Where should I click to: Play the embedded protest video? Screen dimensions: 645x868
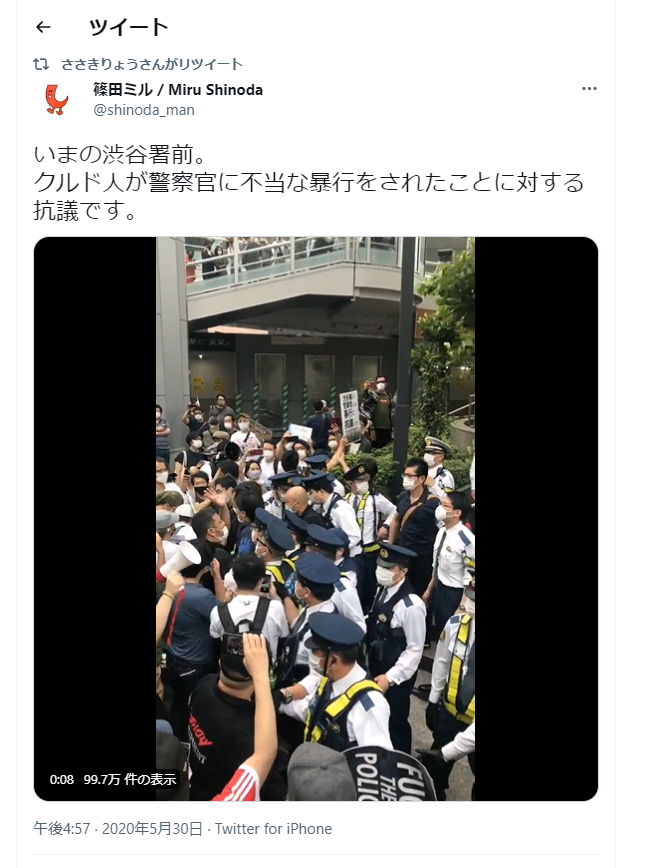pyautogui.click(x=315, y=519)
